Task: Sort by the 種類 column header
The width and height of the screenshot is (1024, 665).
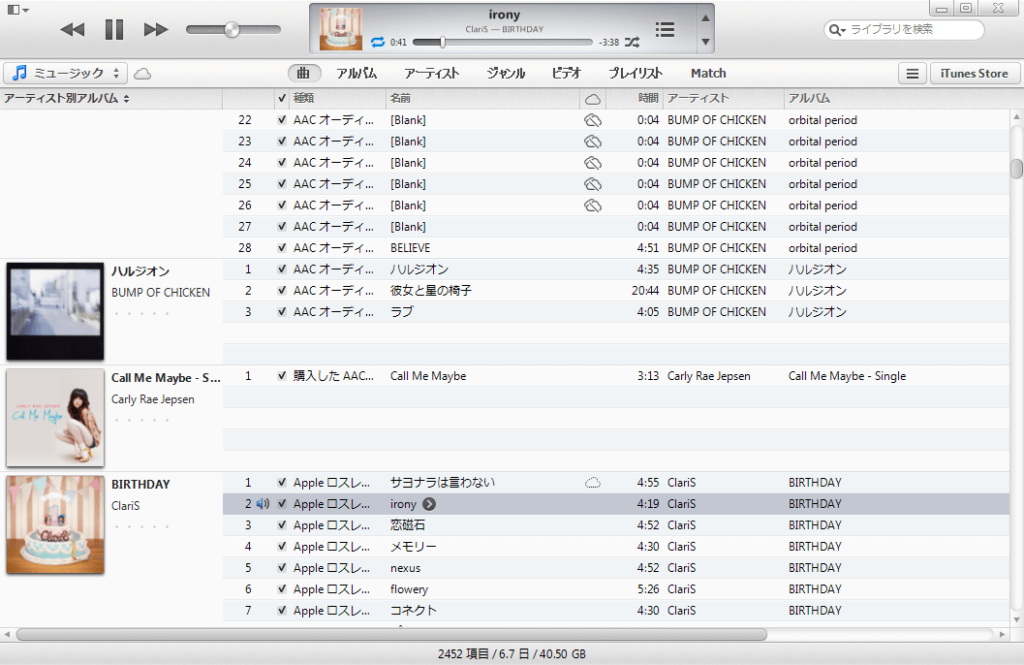Action: (x=338, y=99)
